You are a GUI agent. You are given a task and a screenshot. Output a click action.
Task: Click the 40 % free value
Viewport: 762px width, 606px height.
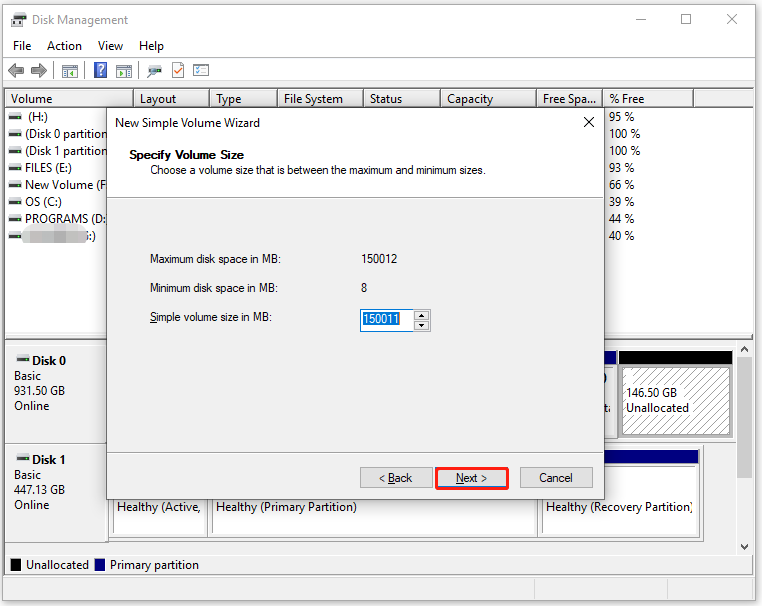[x=622, y=236]
